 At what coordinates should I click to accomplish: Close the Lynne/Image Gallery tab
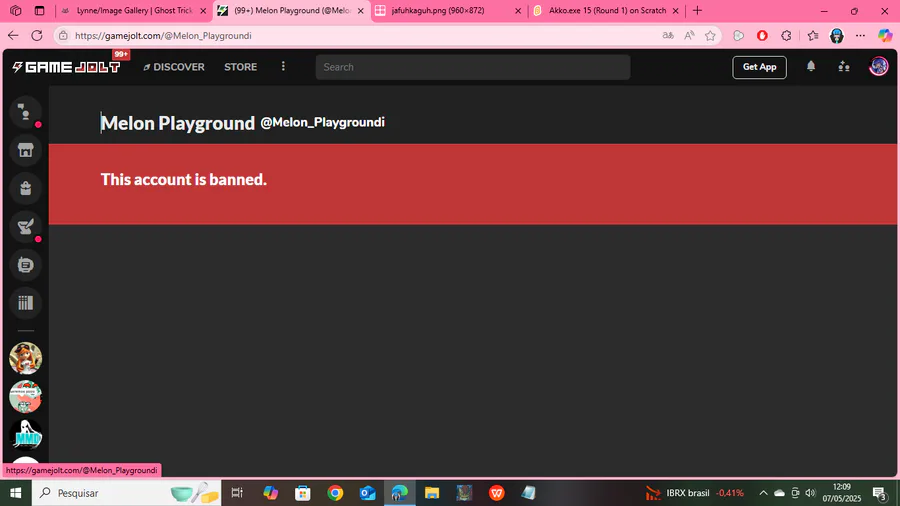pos(203,10)
